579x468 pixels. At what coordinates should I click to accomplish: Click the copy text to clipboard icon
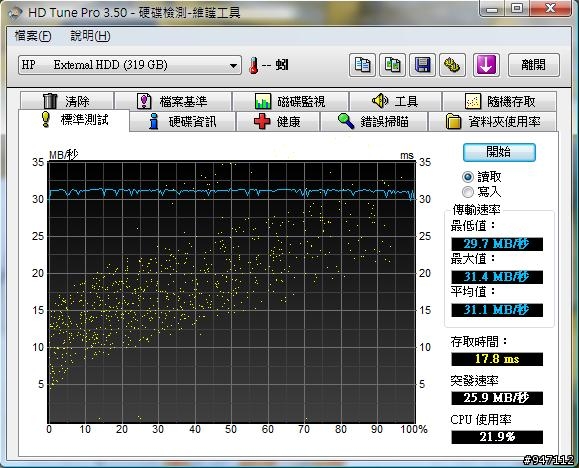pyautogui.click(x=363, y=65)
